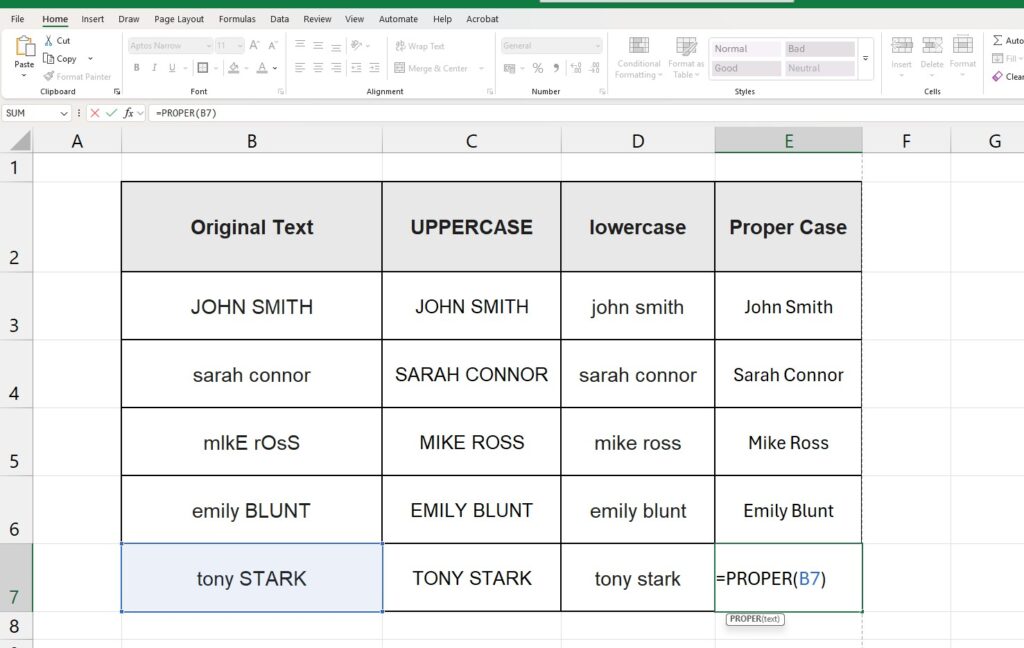The image size is (1024, 648).
Task: Click the Copy icon in Clipboard group
Action: click(47, 58)
